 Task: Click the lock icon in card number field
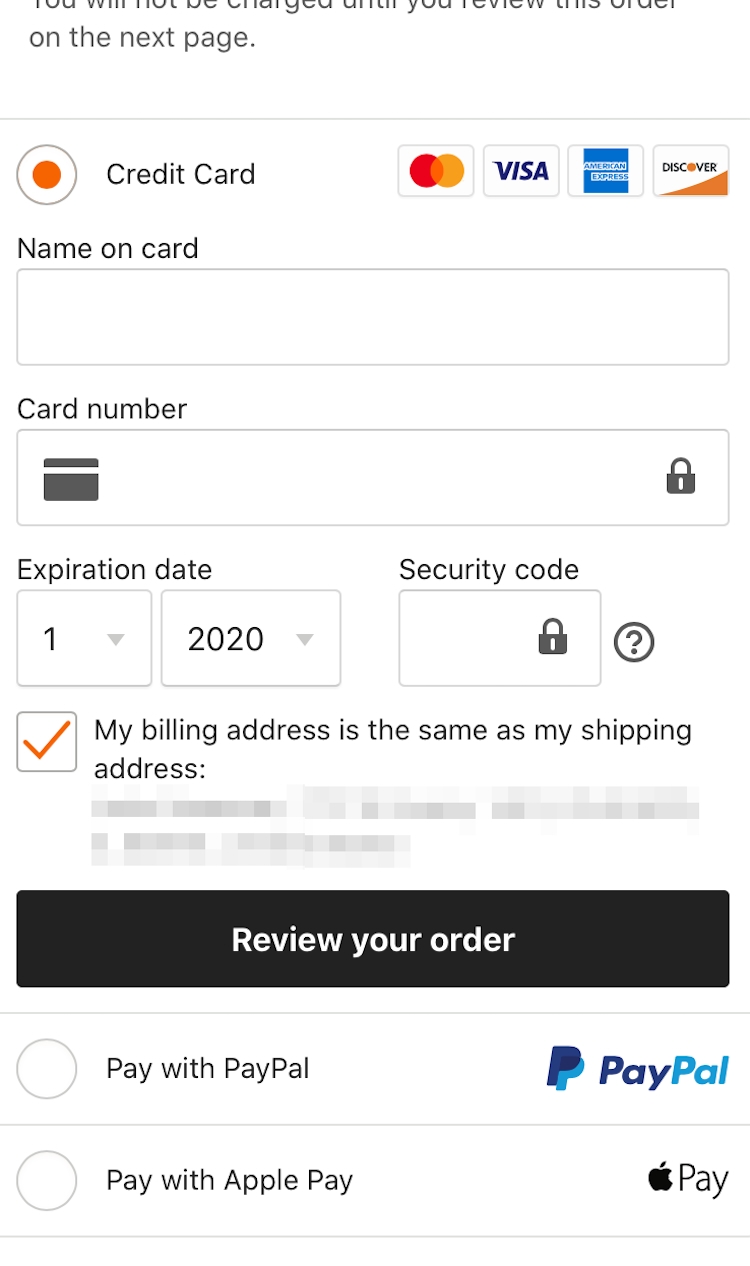(680, 477)
